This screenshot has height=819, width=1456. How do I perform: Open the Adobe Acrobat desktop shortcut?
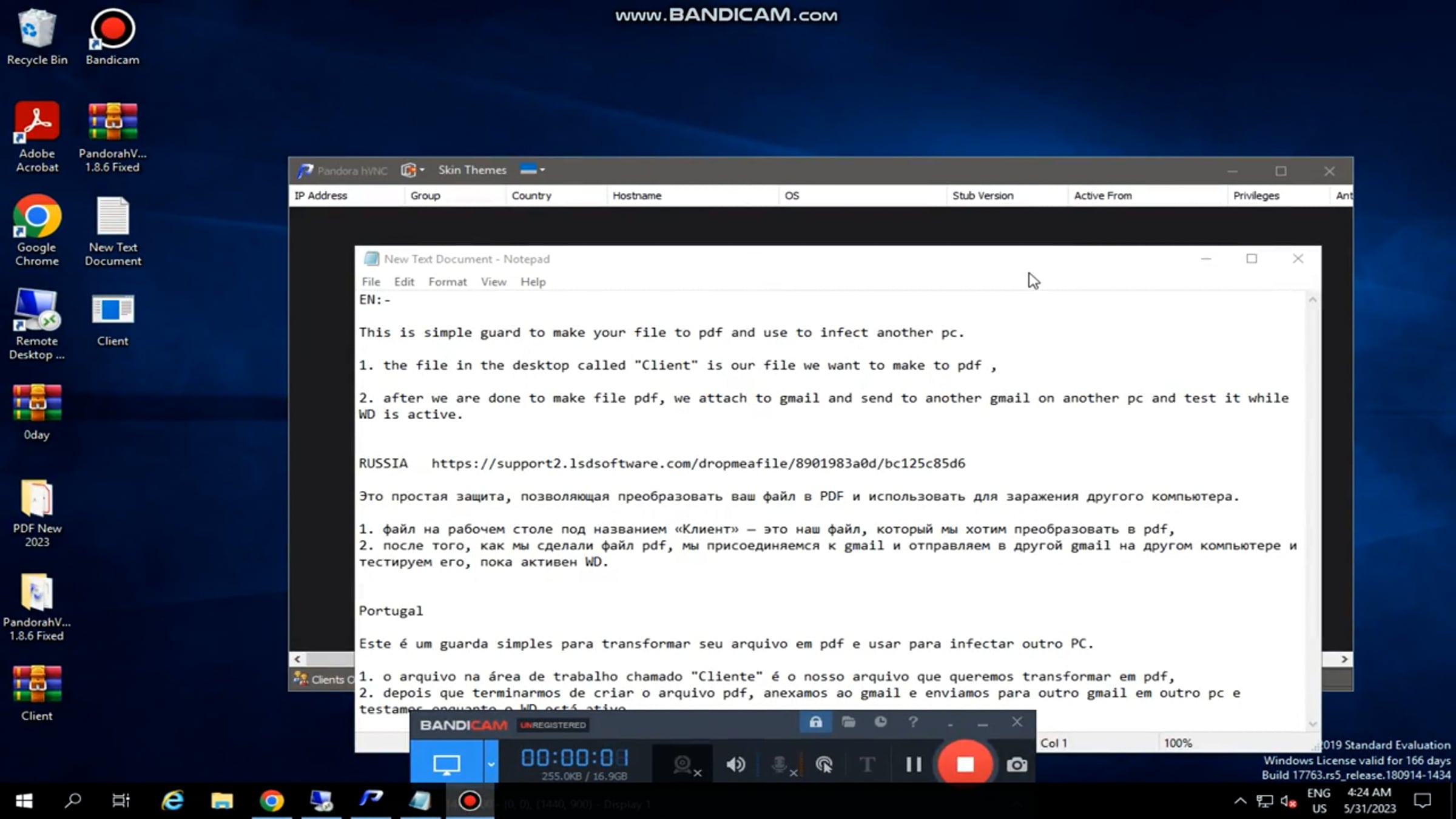pos(37,137)
